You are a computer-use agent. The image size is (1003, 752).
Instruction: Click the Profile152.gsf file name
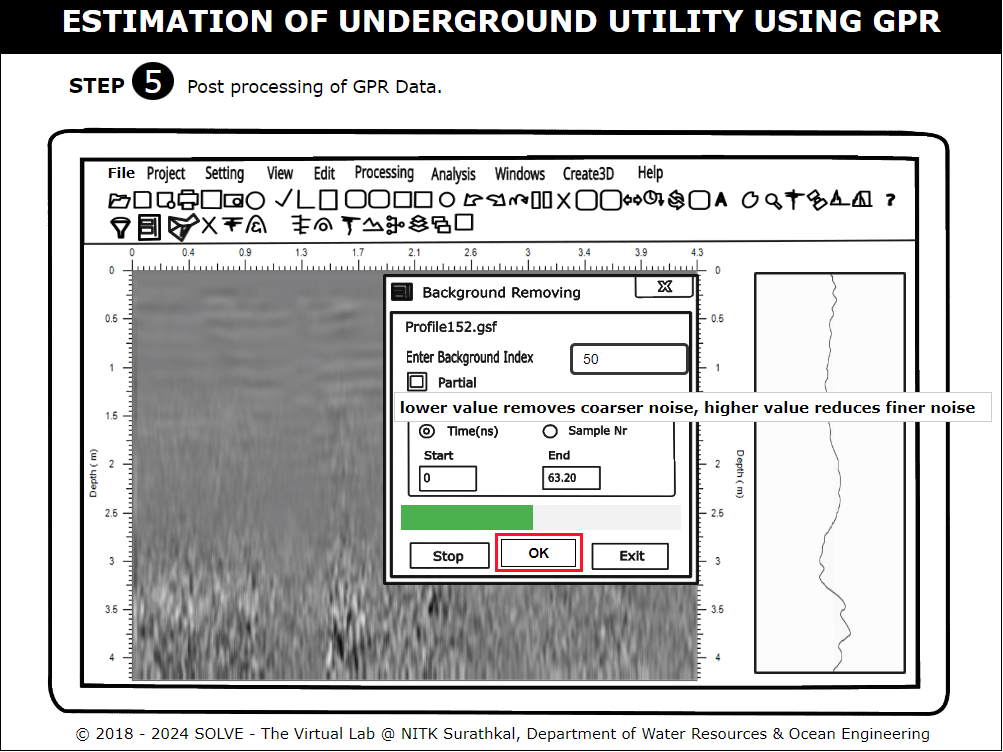(x=451, y=327)
